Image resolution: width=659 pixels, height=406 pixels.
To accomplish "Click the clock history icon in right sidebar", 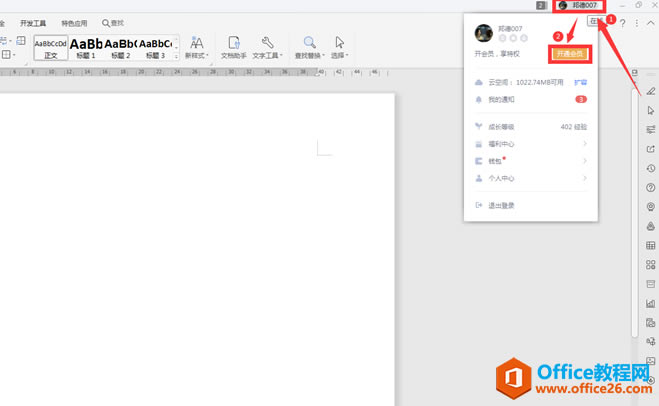I will pos(651,168).
